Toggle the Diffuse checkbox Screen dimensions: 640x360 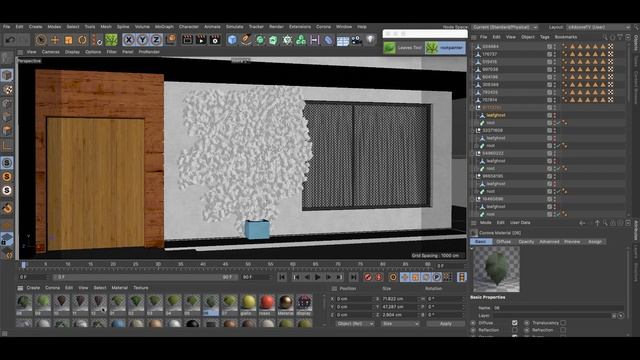pos(514,323)
